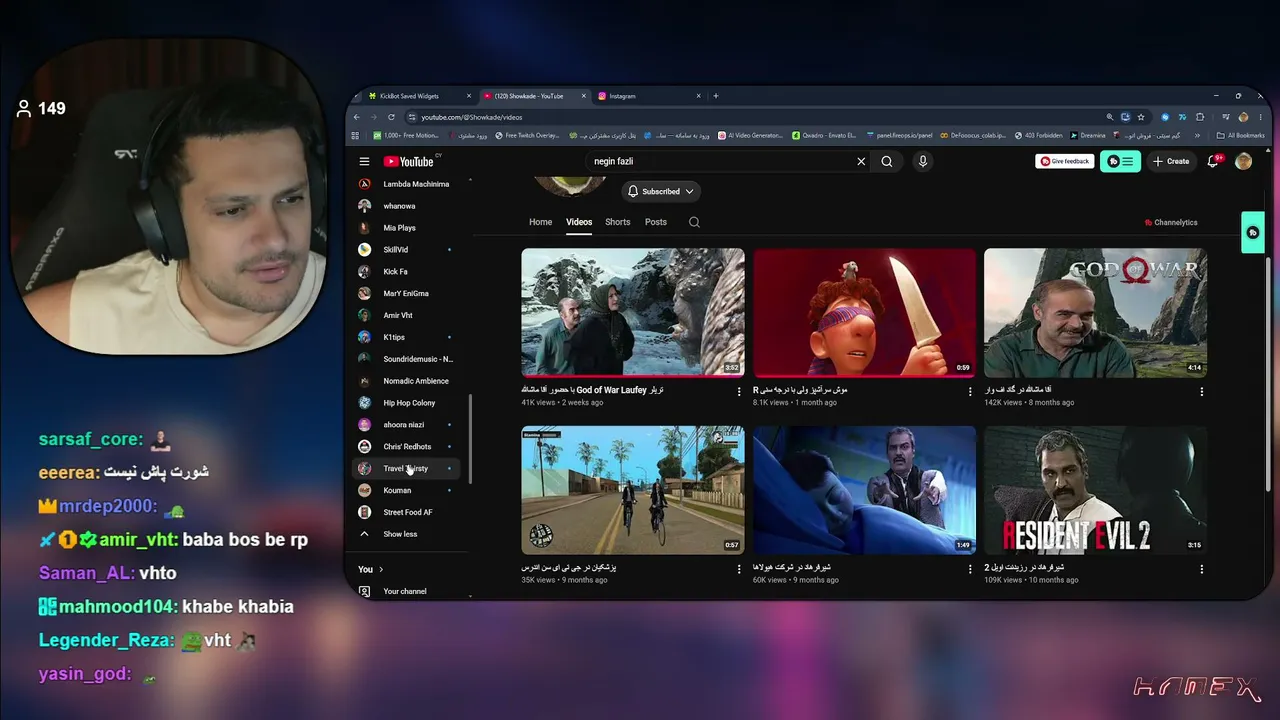The height and width of the screenshot is (720, 1280).
Task: Play the GTA bicycle 0:57 video thumbnail
Action: coord(633,491)
